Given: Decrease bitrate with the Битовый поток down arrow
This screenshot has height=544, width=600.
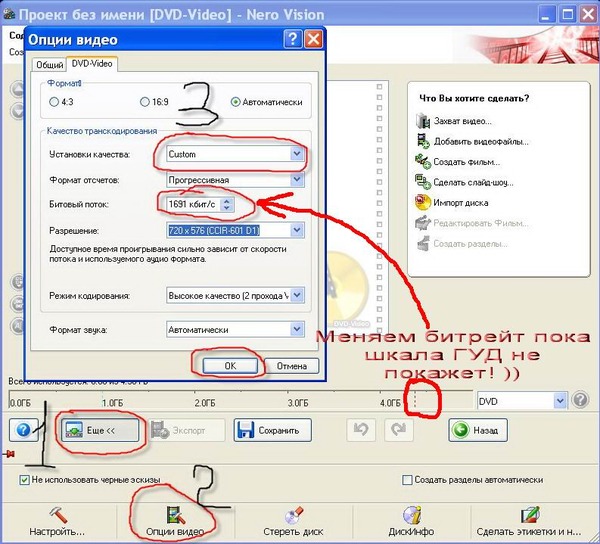Looking at the screenshot, I should [227, 208].
